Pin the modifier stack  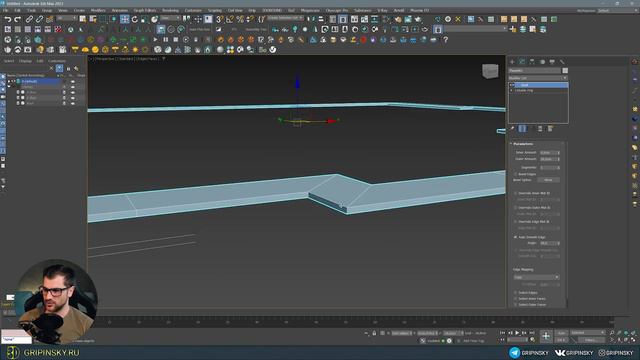[513, 129]
